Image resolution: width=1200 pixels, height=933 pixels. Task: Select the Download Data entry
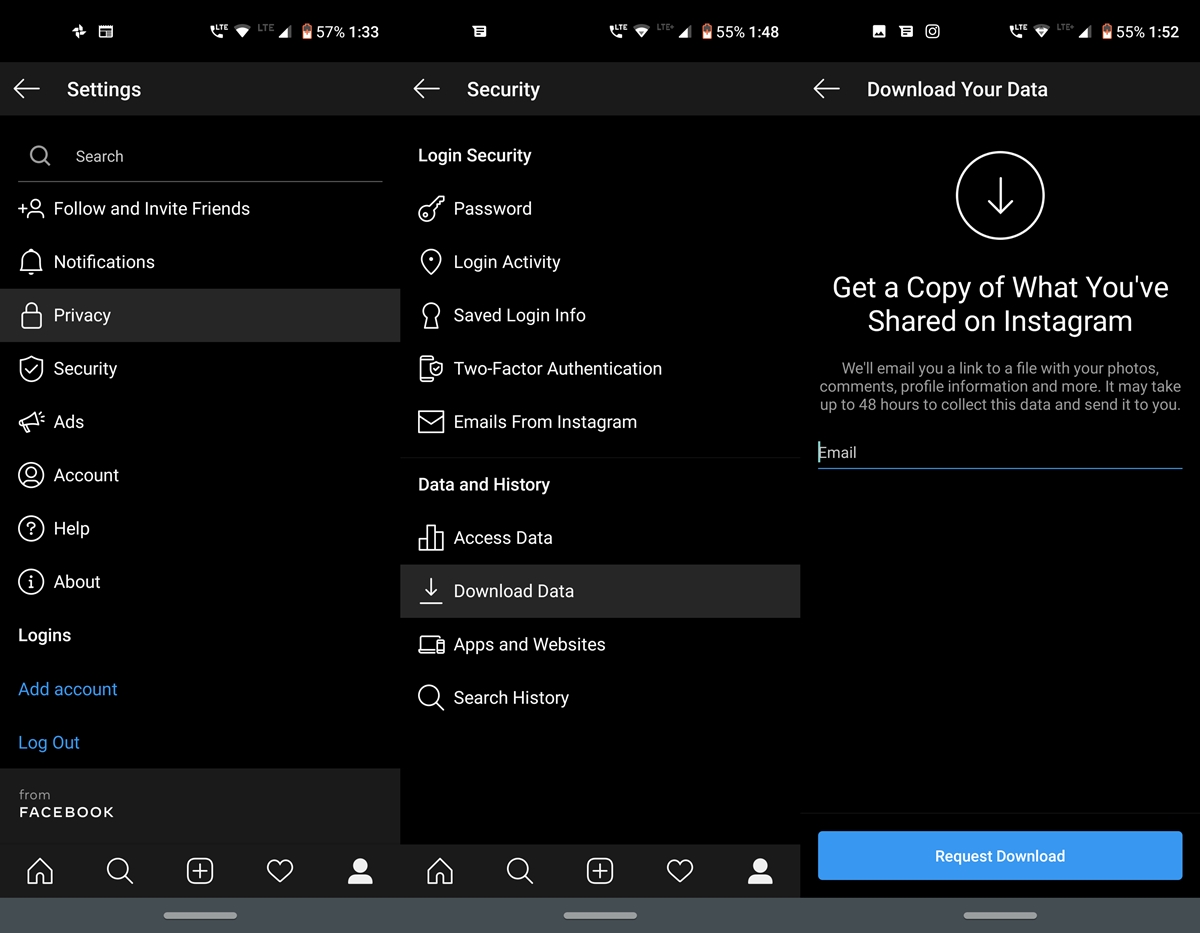[600, 591]
